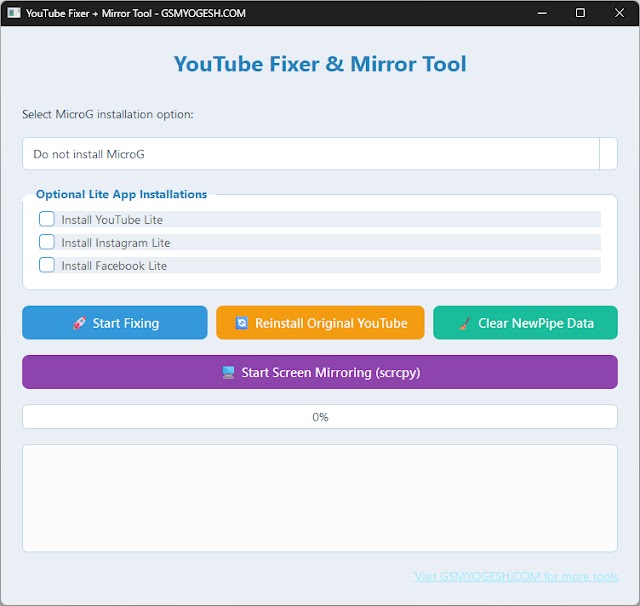Open the Visit GSMYOGESH.COM for more tools link
Viewport: 640px width, 606px height.
pyautogui.click(x=516, y=576)
